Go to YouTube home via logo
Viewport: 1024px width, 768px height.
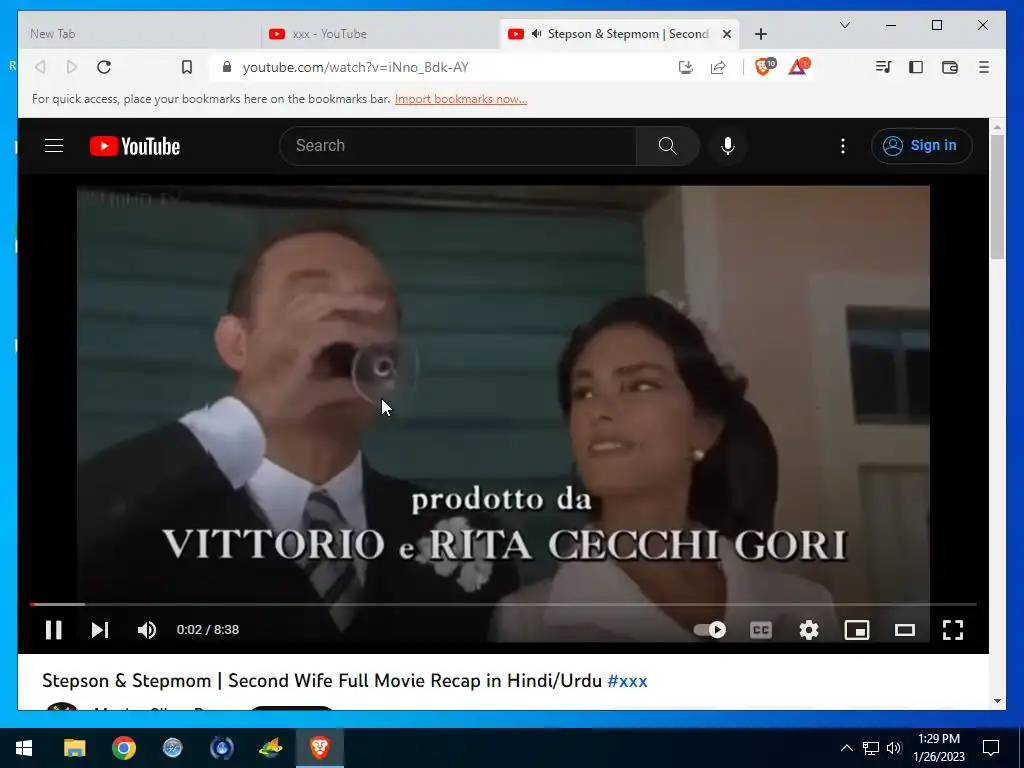click(135, 146)
